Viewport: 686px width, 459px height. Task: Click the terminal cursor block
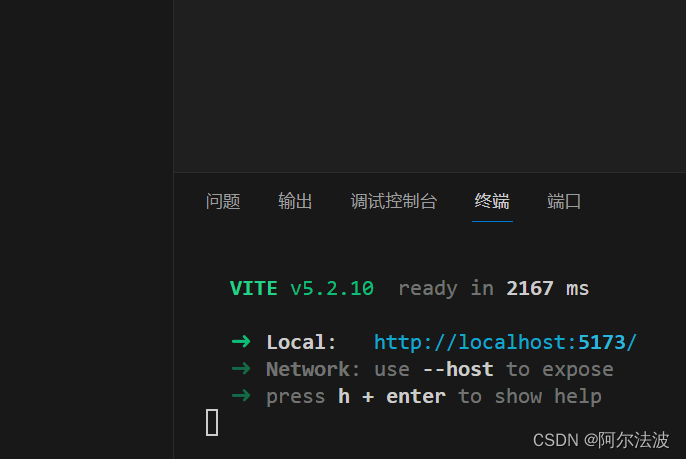click(x=212, y=423)
